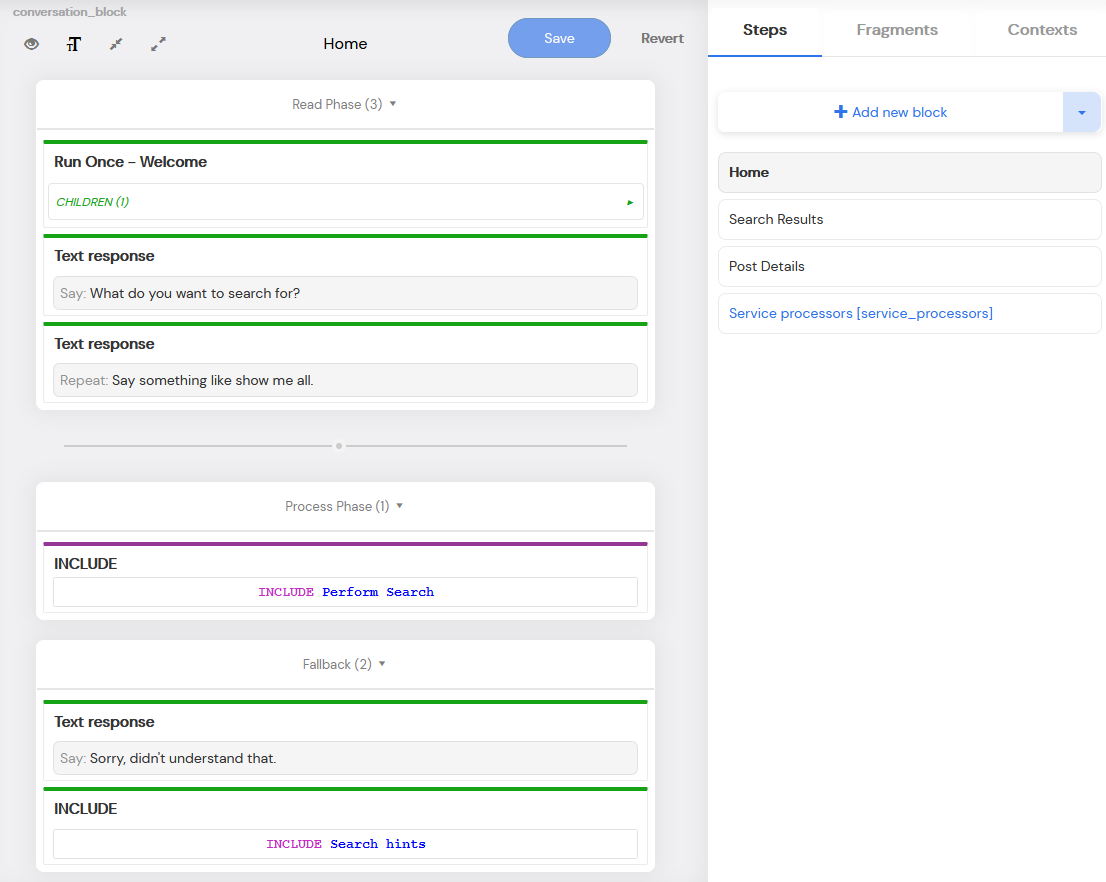This screenshot has width=1106, height=882.
Task: Click the plus icon on Add new block
Action: coord(840,111)
